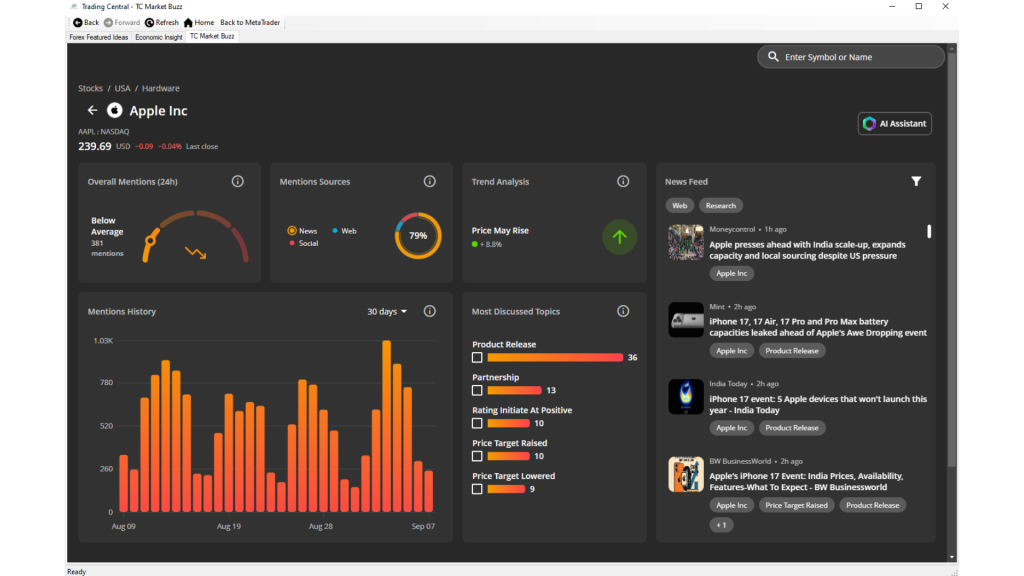Open the News Feed filter funnel

[916, 182]
